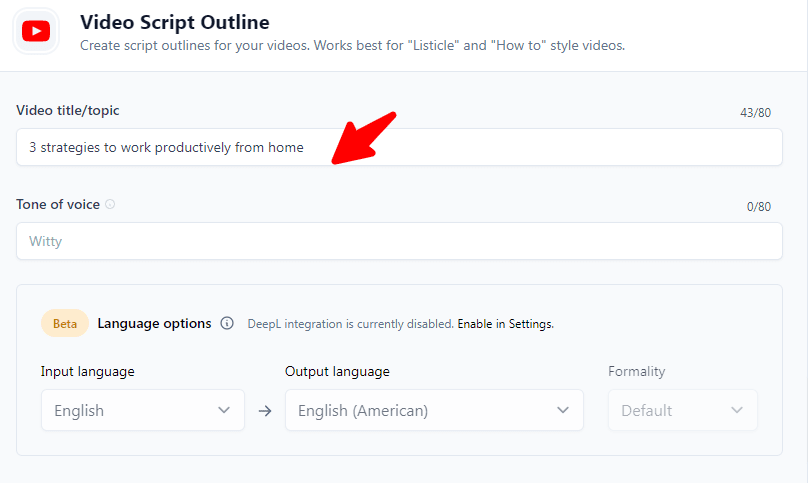Click the Language options info icon
The image size is (808, 483).
227,323
